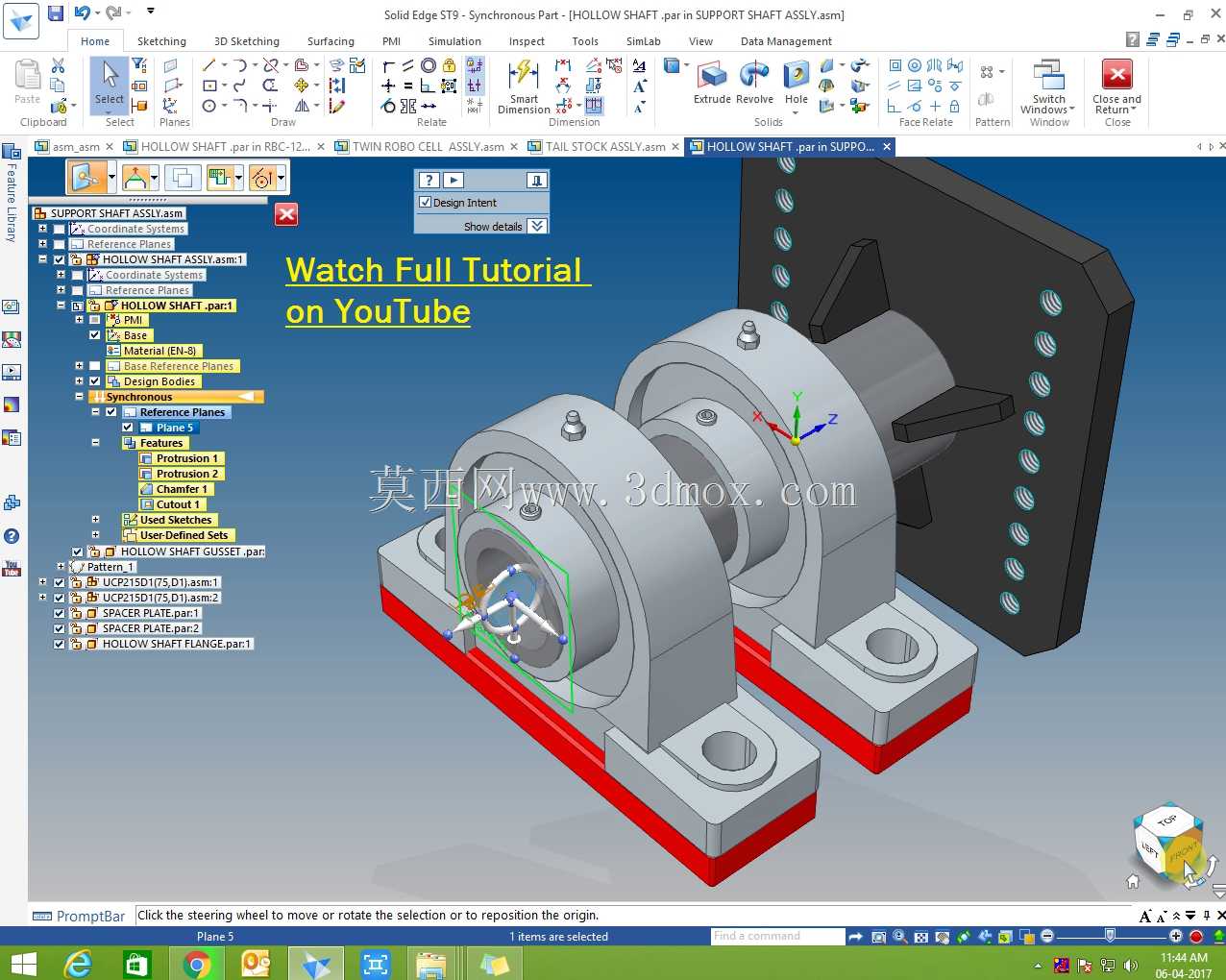Toggle Design Bodies checkbox

click(95, 381)
